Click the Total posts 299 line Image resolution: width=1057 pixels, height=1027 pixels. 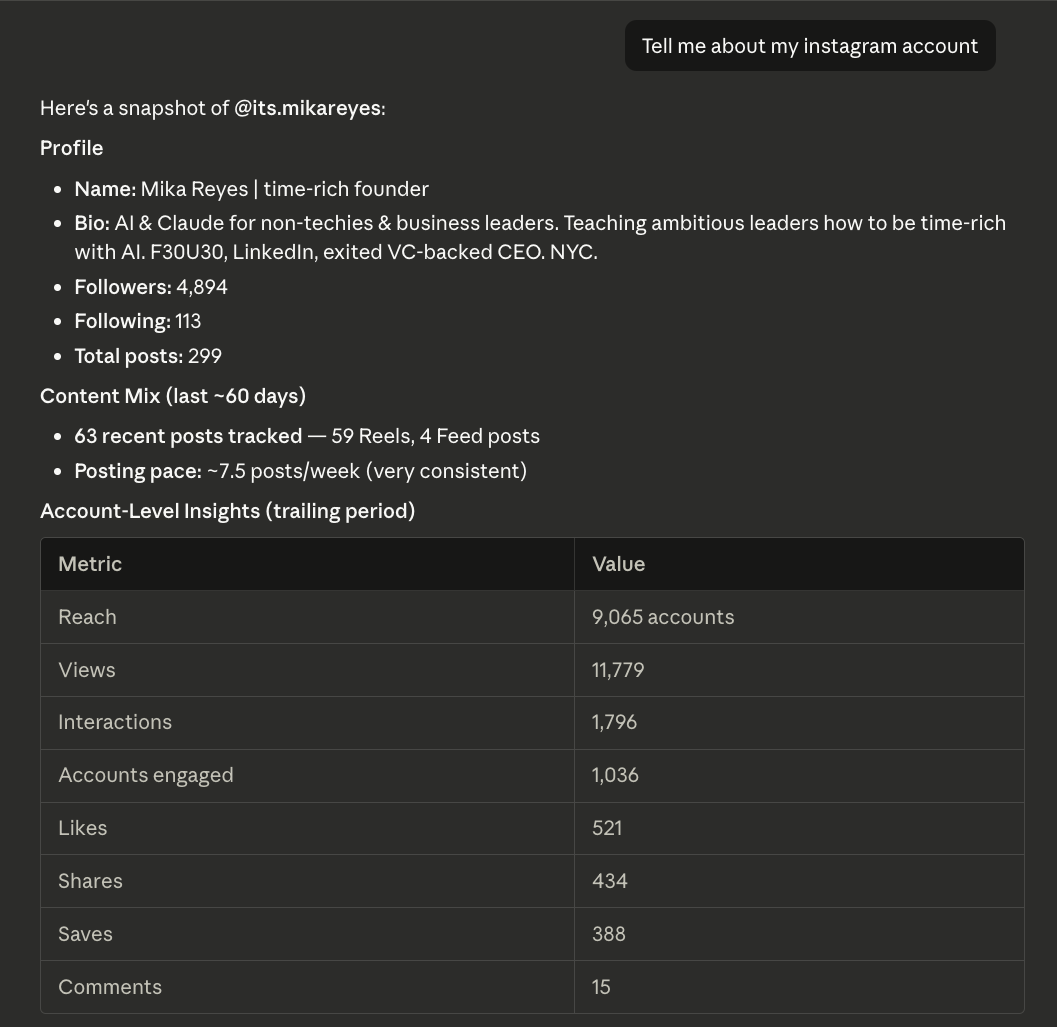click(148, 355)
